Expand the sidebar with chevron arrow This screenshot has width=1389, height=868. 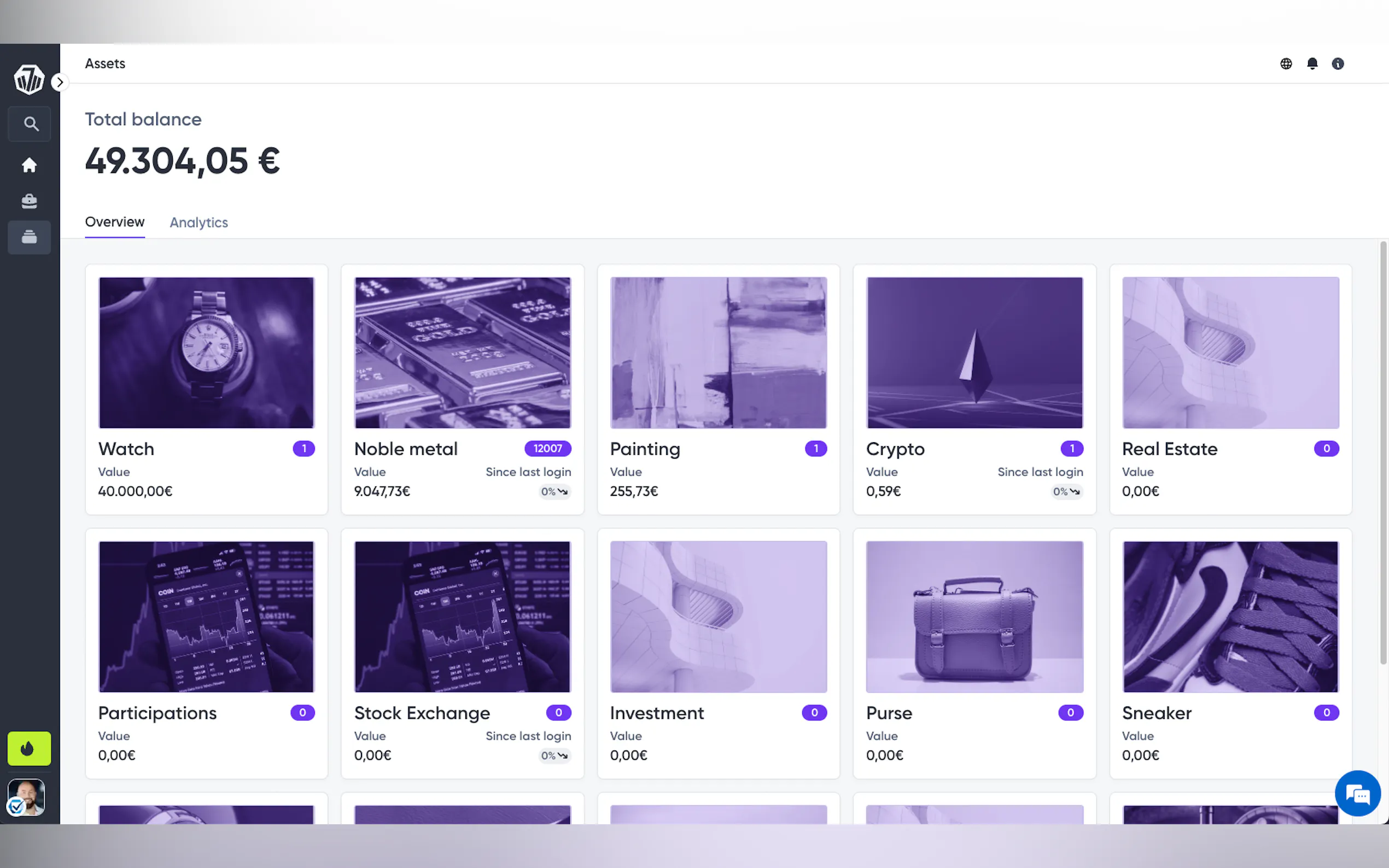coord(60,82)
